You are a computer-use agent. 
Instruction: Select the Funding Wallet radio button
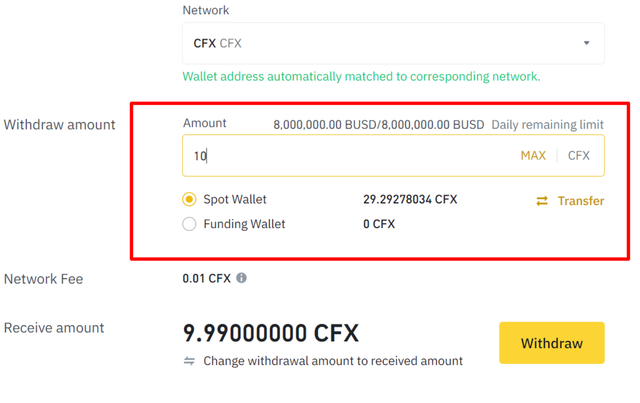[x=189, y=224]
